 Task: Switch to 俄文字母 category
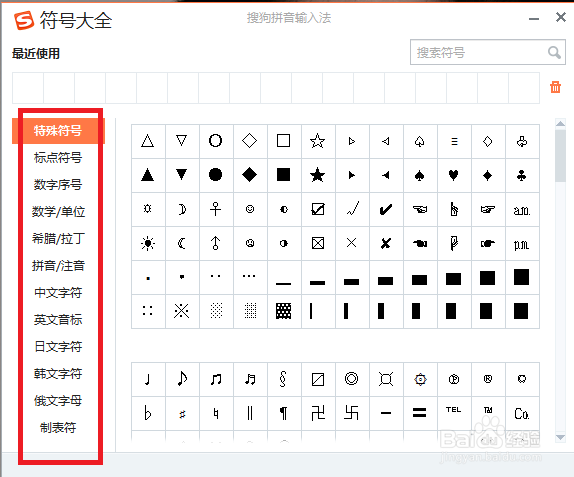tap(58, 401)
